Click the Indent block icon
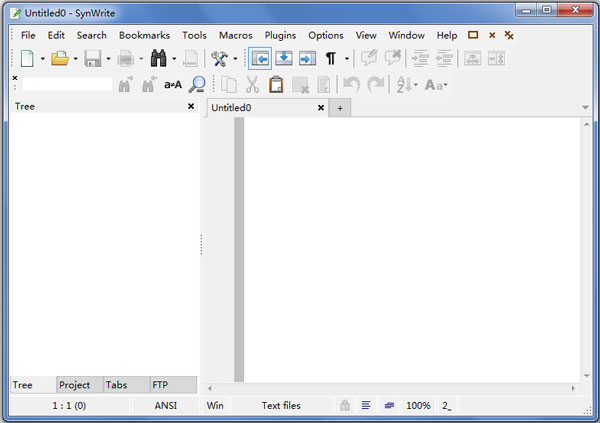Viewport: 600px width, 423px height. [420, 59]
